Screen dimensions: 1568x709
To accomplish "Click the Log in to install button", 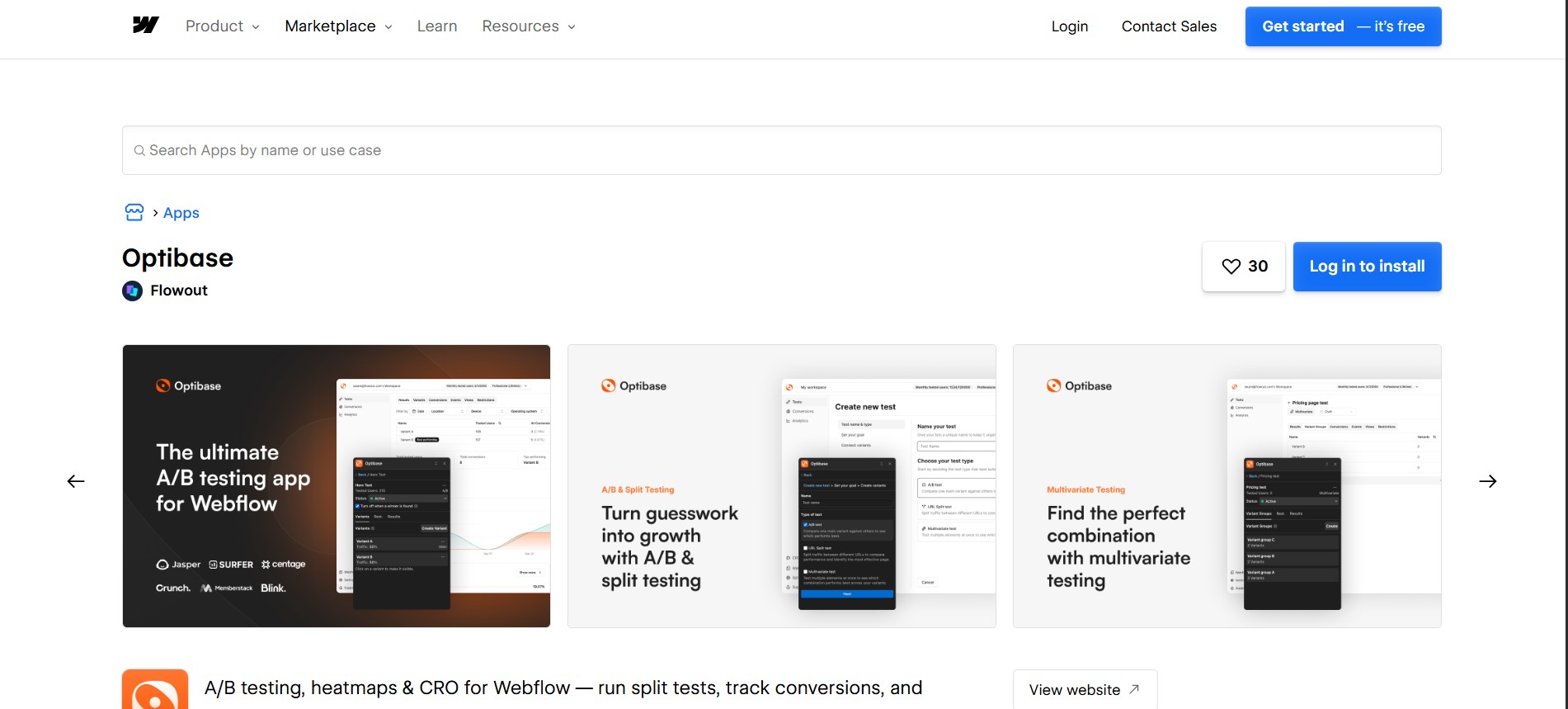I will pos(1368,267).
